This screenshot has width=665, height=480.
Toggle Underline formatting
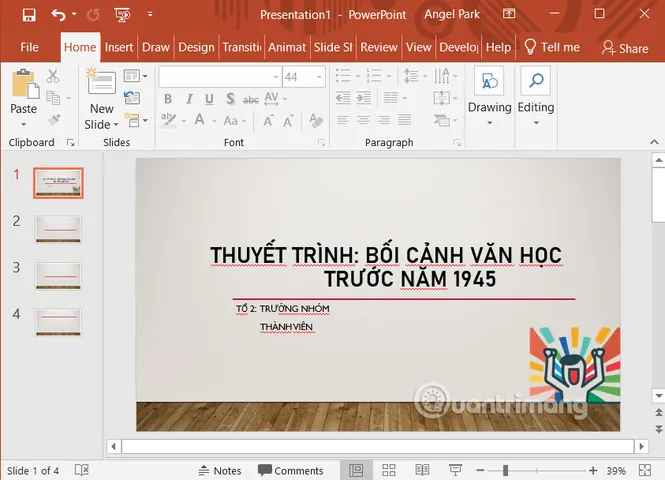(x=209, y=99)
